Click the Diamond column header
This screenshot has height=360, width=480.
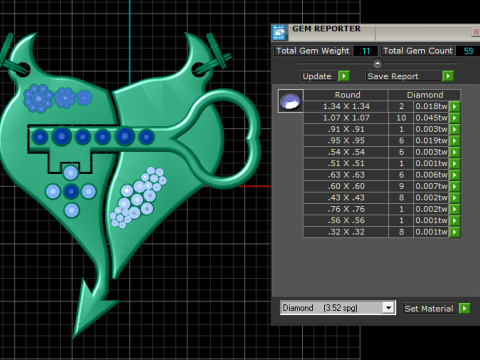coord(425,95)
